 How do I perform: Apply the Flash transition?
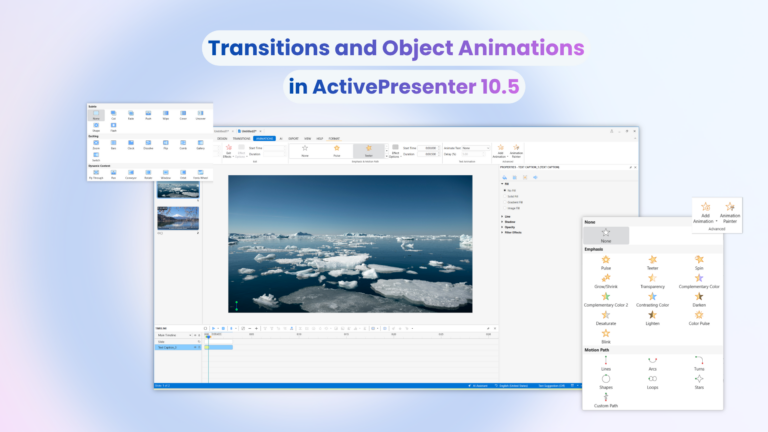point(113,127)
